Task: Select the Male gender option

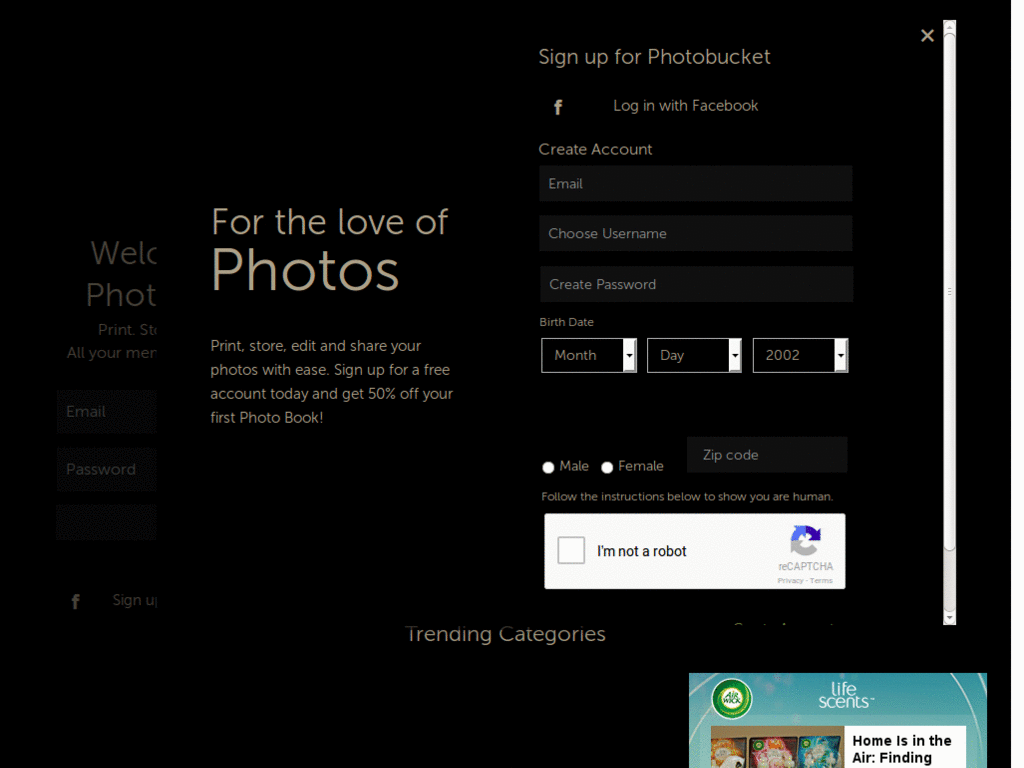Action: 548,466
